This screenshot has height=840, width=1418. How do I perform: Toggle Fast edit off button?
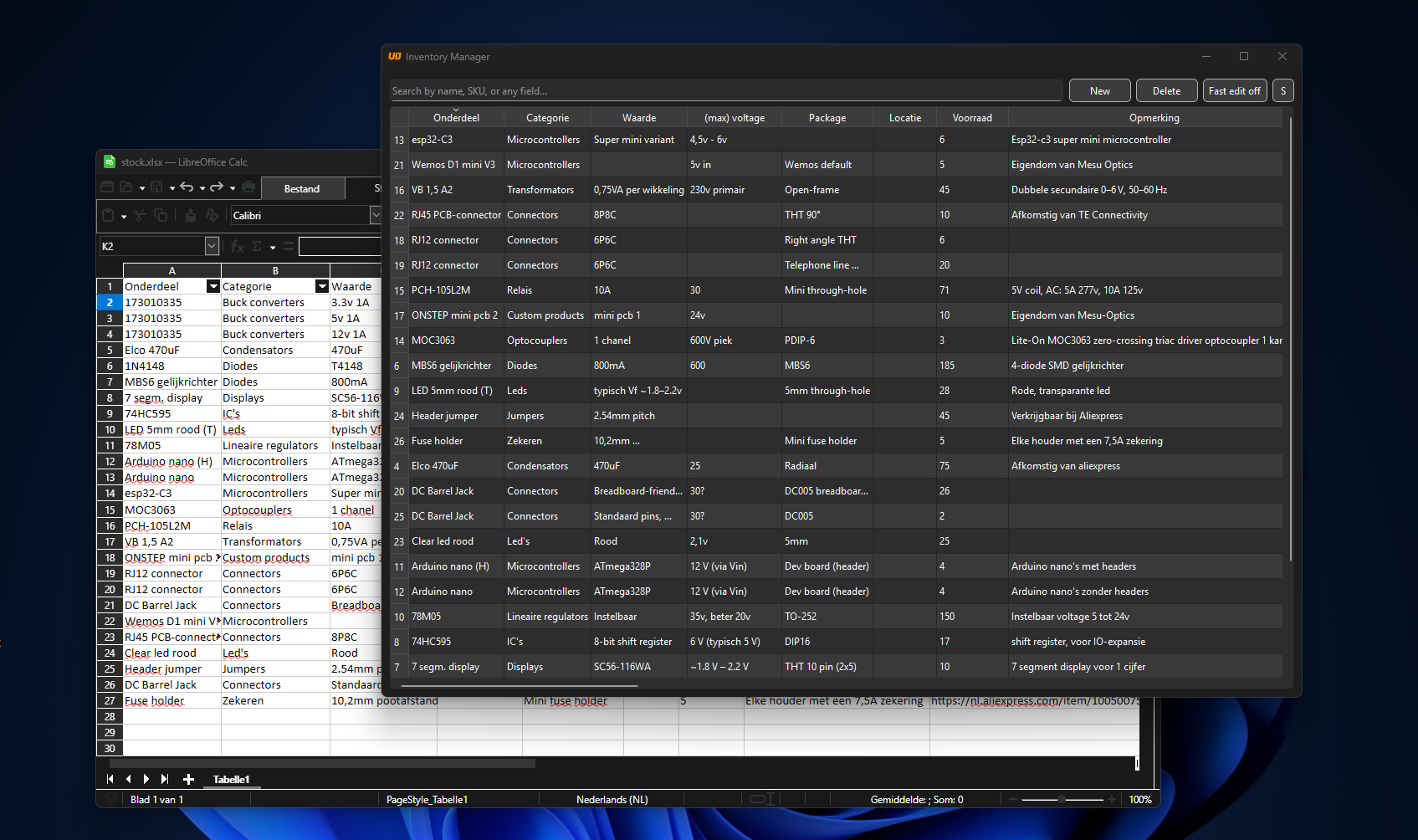[x=1234, y=90]
